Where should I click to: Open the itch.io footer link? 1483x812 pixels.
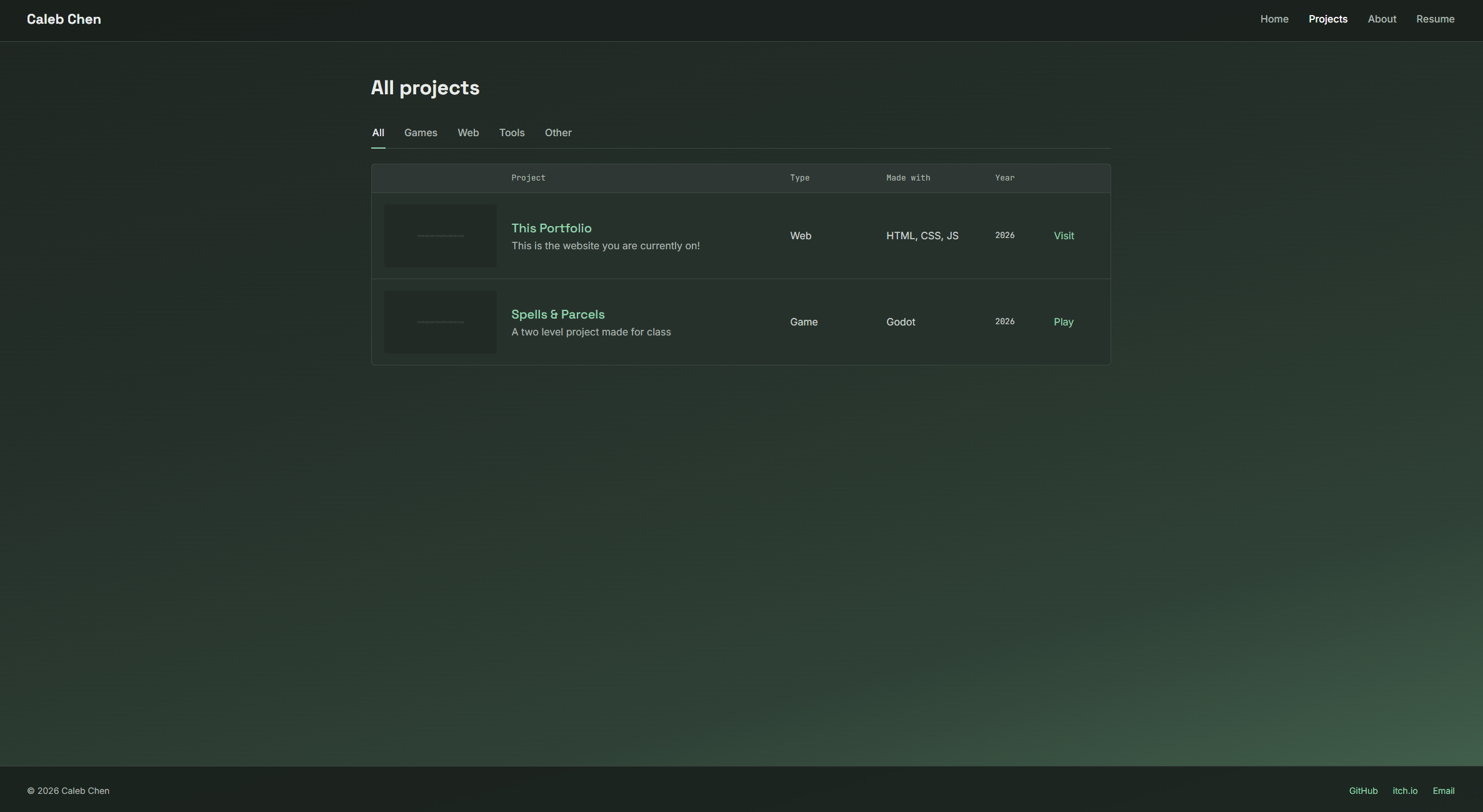pos(1405,791)
